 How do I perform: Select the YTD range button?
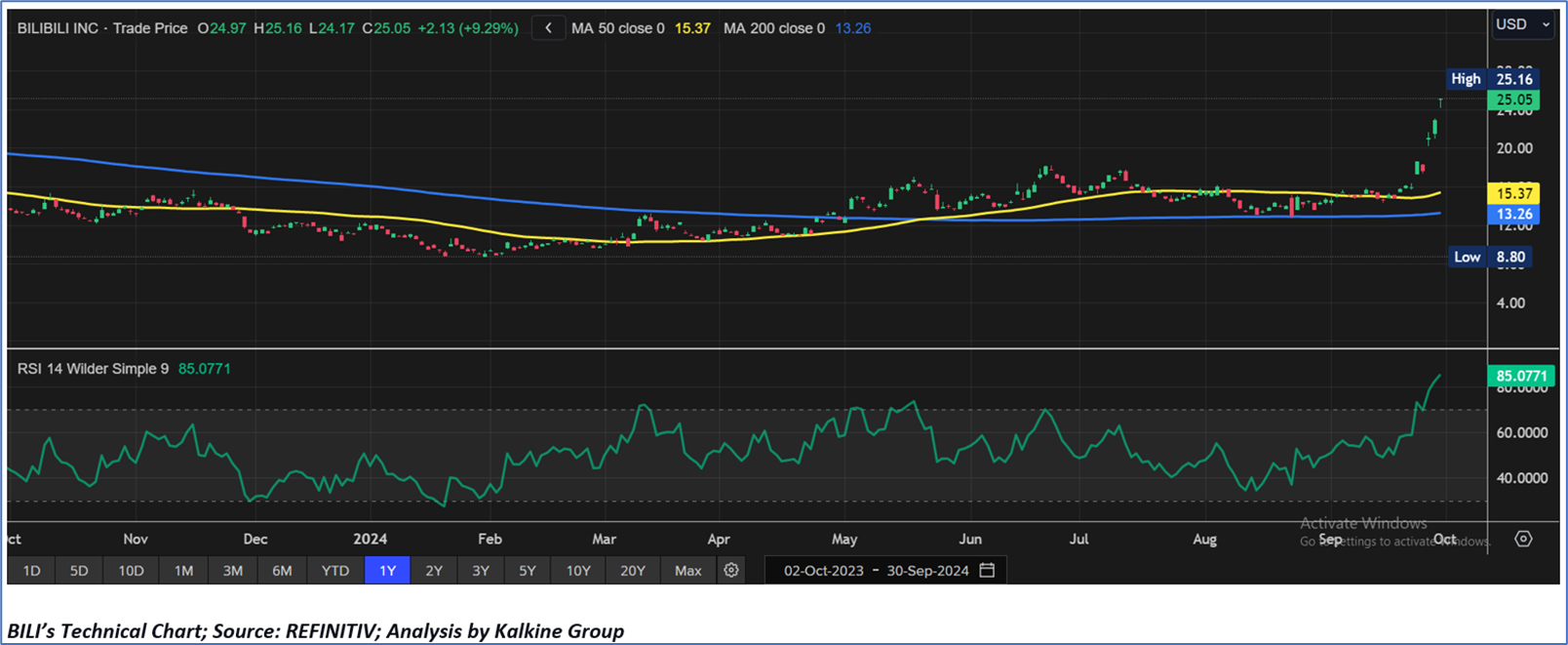334,571
